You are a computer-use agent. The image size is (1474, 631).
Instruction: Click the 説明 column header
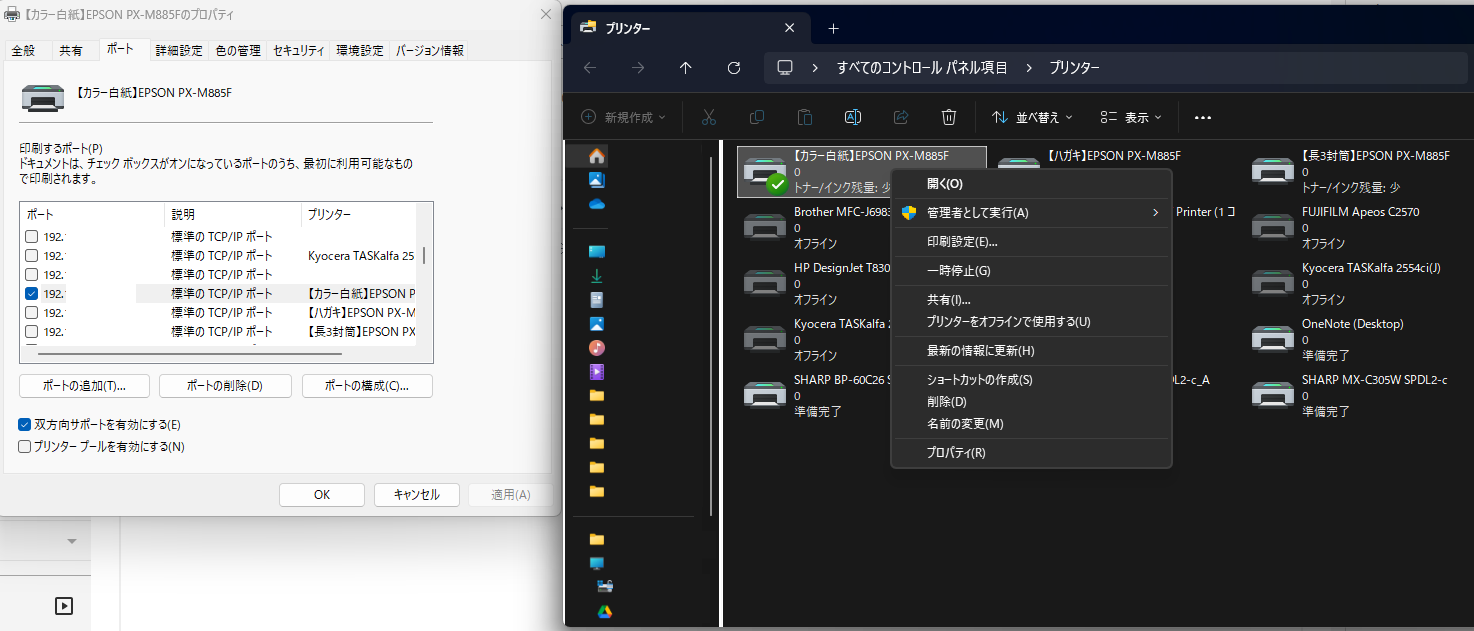(x=232, y=214)
